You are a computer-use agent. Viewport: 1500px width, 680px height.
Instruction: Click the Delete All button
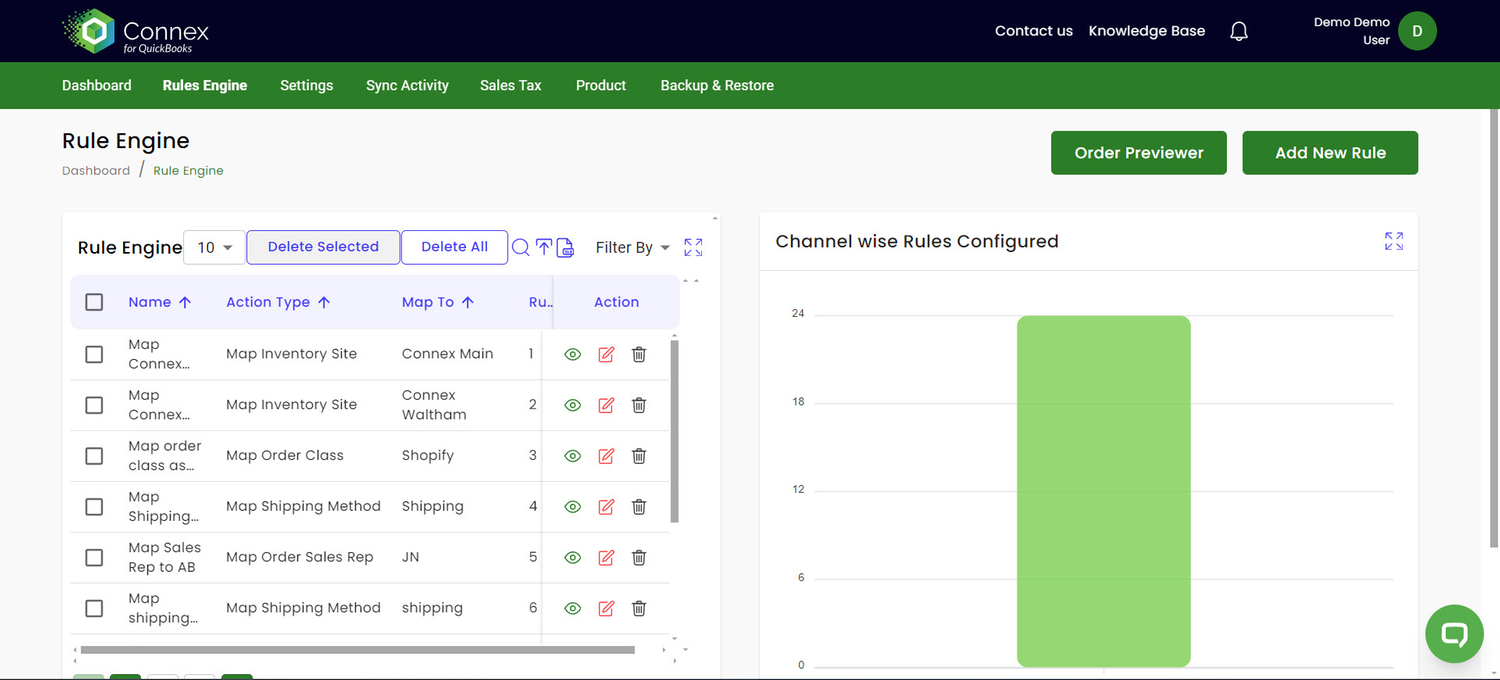[455, 247]
